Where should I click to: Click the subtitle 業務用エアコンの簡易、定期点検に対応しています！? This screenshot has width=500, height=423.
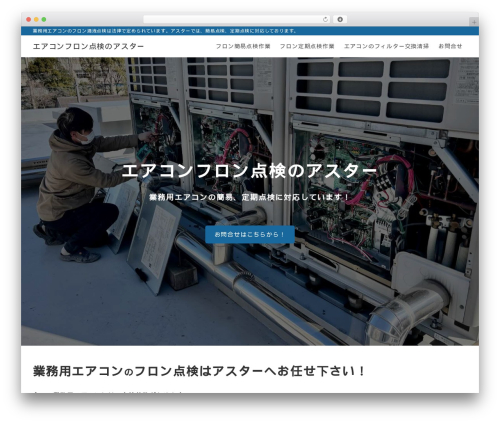point(250,197)
